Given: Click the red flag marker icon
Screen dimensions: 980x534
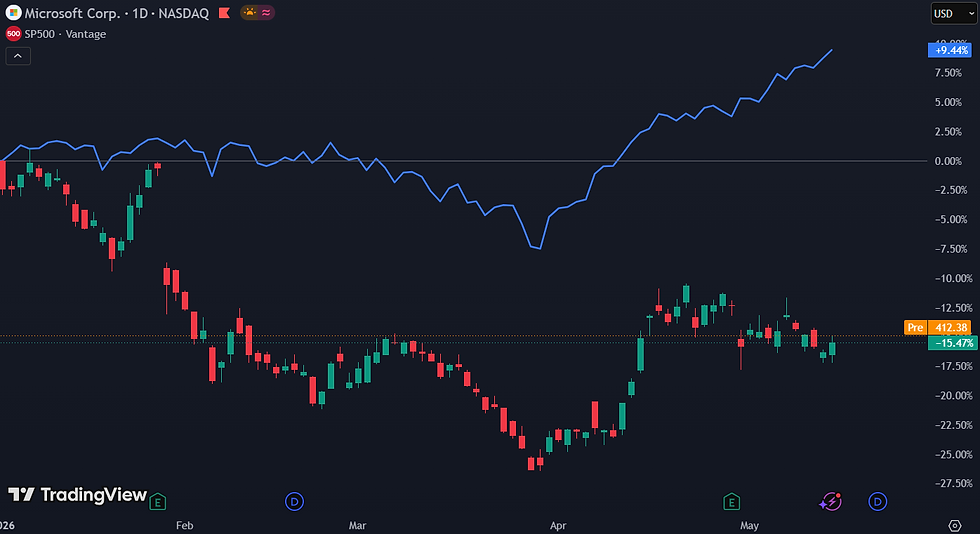Looking at the screenshot, I should 224,13.
